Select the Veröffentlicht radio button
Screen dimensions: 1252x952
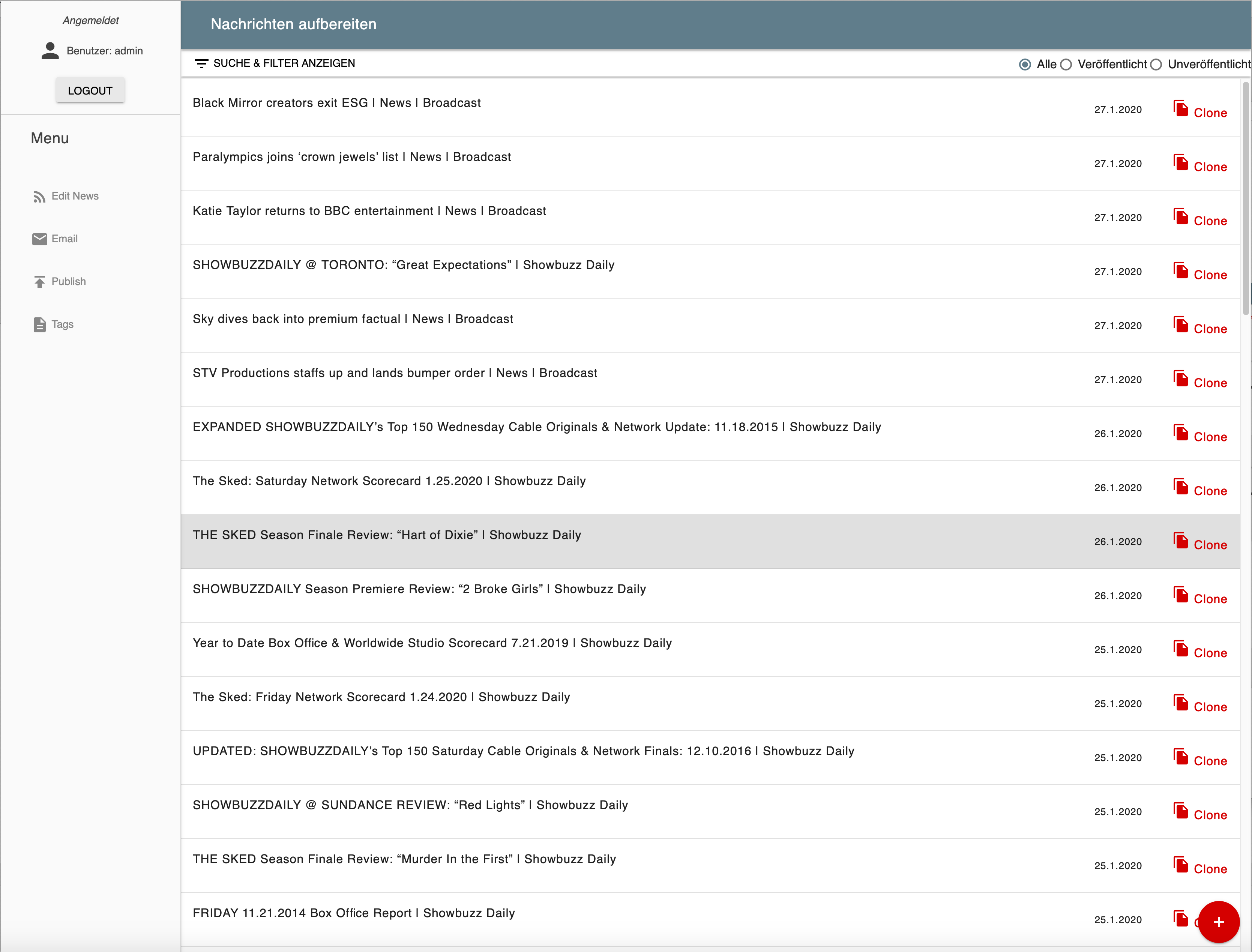point(1066,65)
